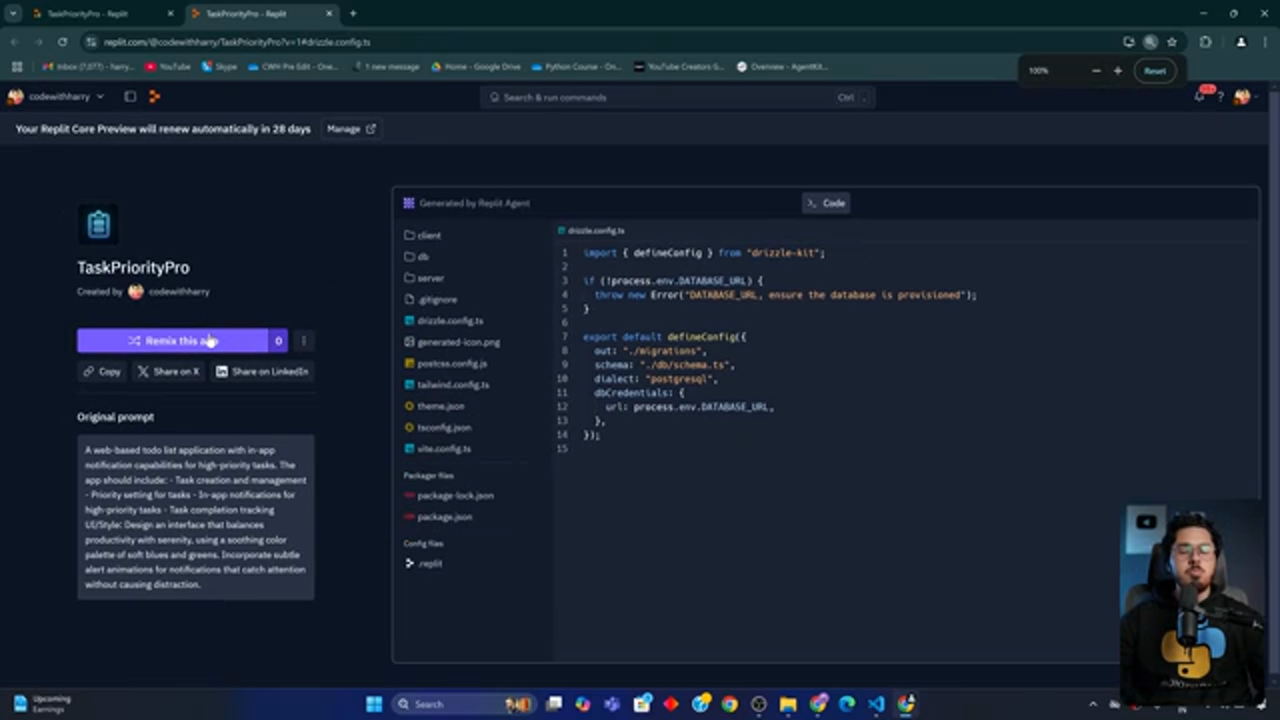Image resolution: width=1280 pixels, height=720 pixels.
Task: Open the Overview - AgentKit bookmark
Action: point(780,67)
